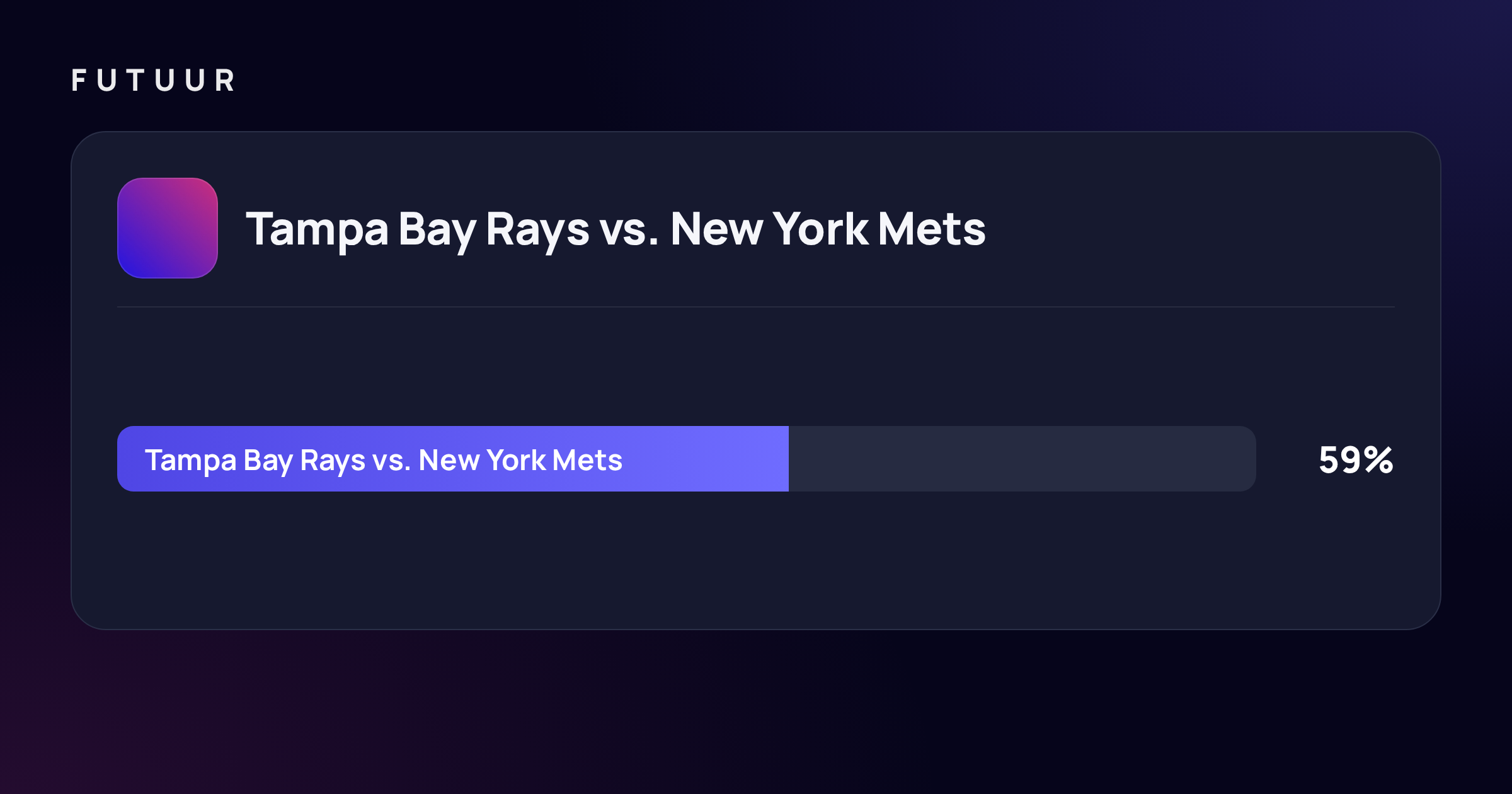Click the unfilled dark portion of the outcome bar

click(1022, 459)
